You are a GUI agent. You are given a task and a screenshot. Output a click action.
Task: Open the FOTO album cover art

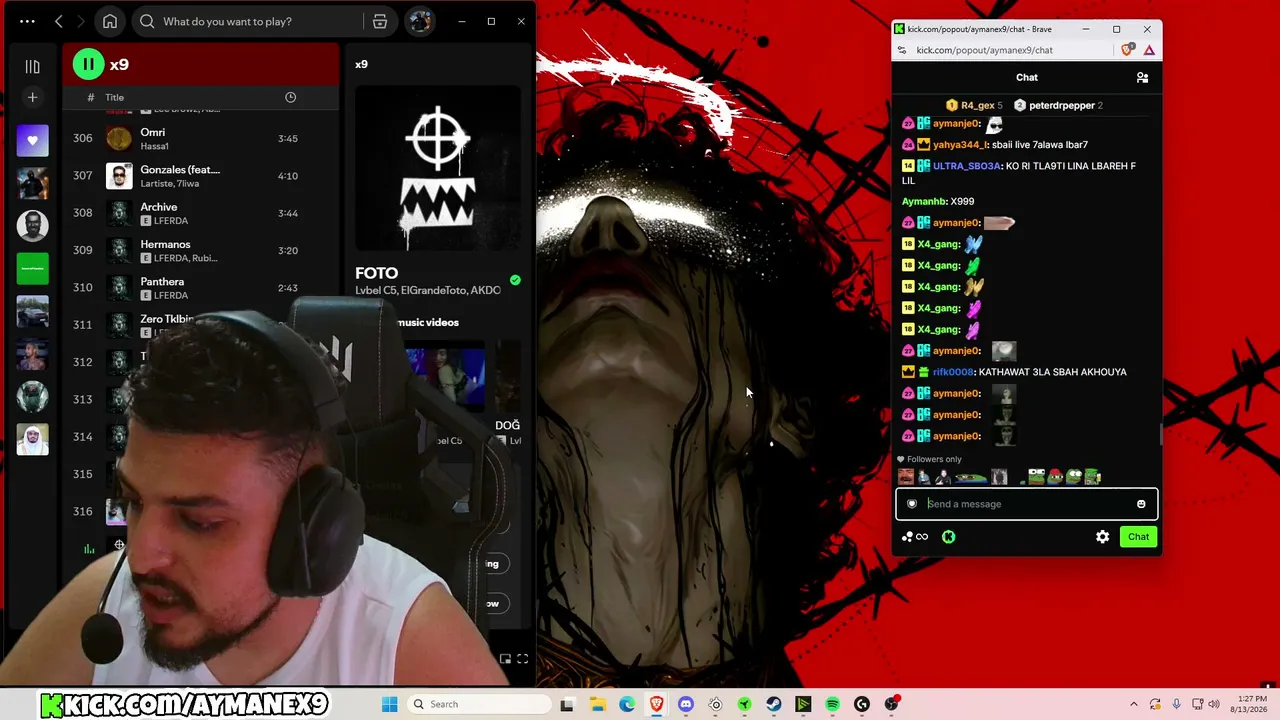tap(437, 168)
